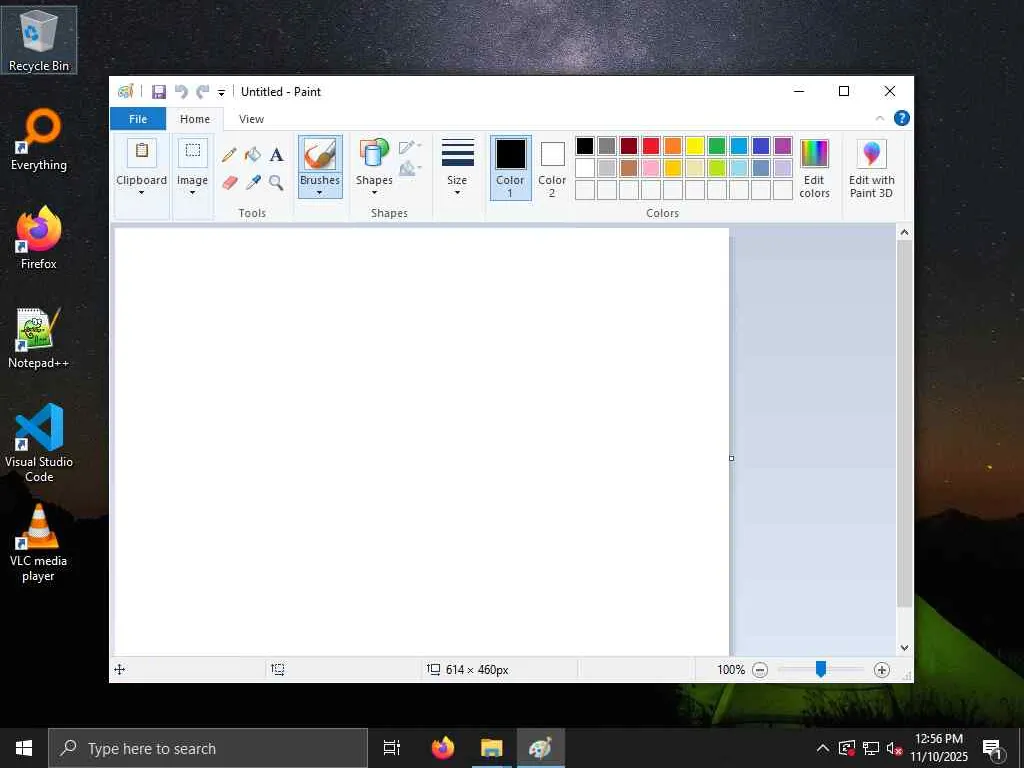The height and width of the screenshot is (768, 1024).
Task: Click the Zoom out minus button
Action: click(x=760, y=669)
